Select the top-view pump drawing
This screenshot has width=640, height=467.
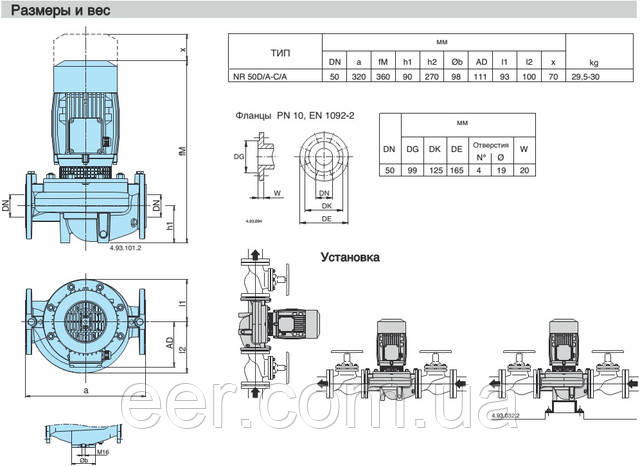(x=91, y=328)
